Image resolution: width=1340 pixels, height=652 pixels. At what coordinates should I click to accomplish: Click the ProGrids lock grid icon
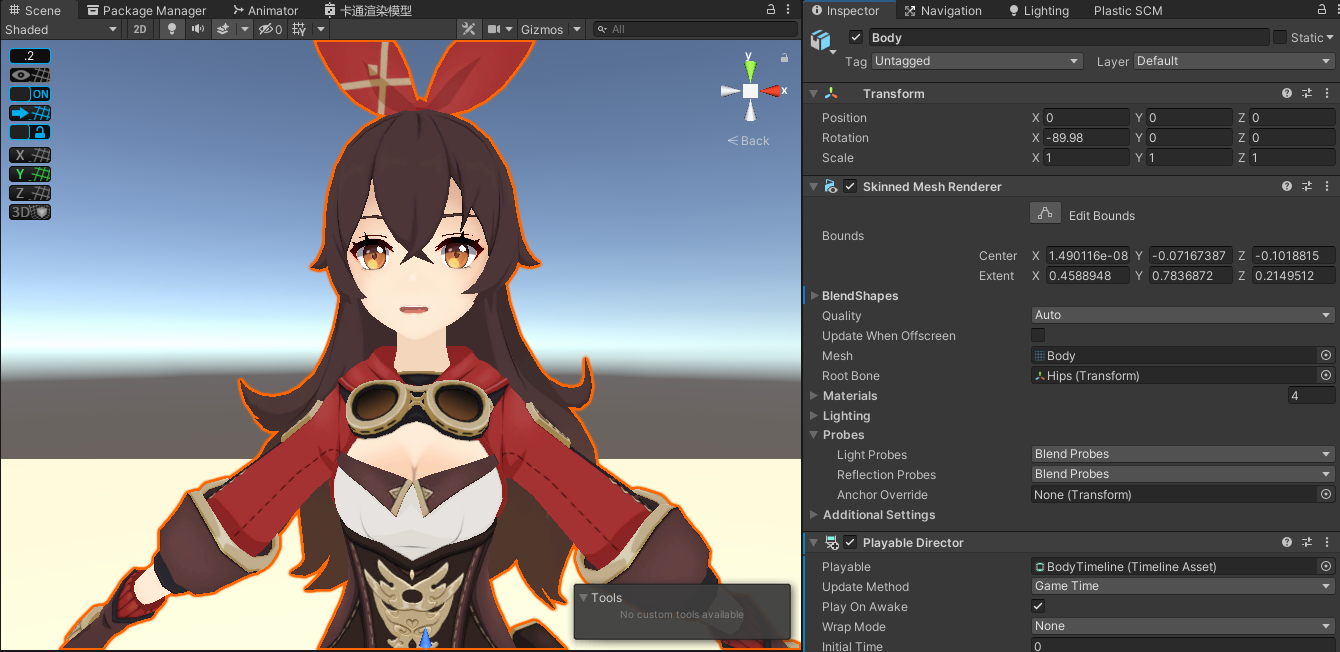(x=30, y=132)
